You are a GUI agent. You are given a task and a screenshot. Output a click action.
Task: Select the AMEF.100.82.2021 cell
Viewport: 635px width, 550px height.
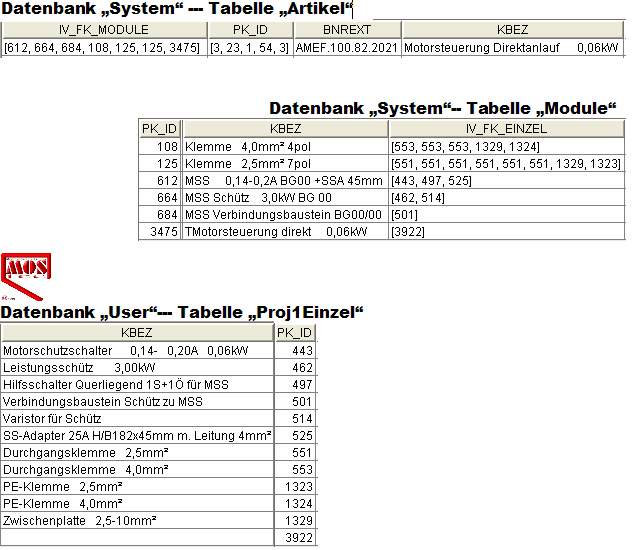click(x=347, y=47)
